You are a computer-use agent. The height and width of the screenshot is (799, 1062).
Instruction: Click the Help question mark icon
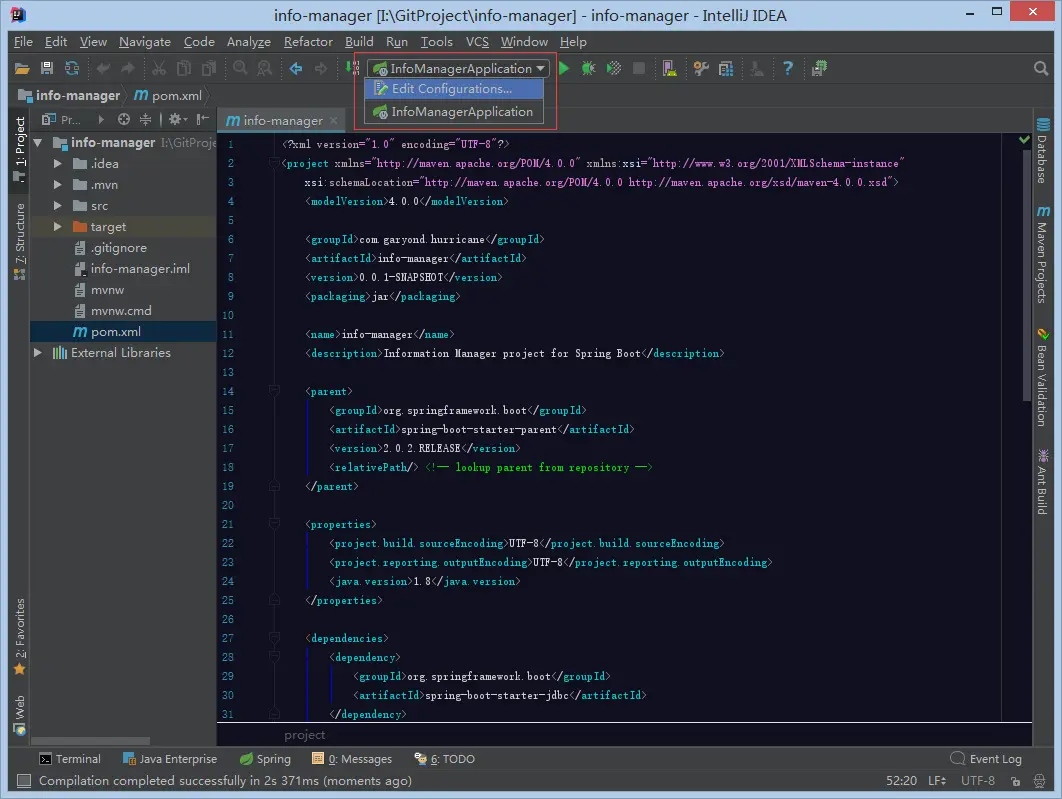788,68
